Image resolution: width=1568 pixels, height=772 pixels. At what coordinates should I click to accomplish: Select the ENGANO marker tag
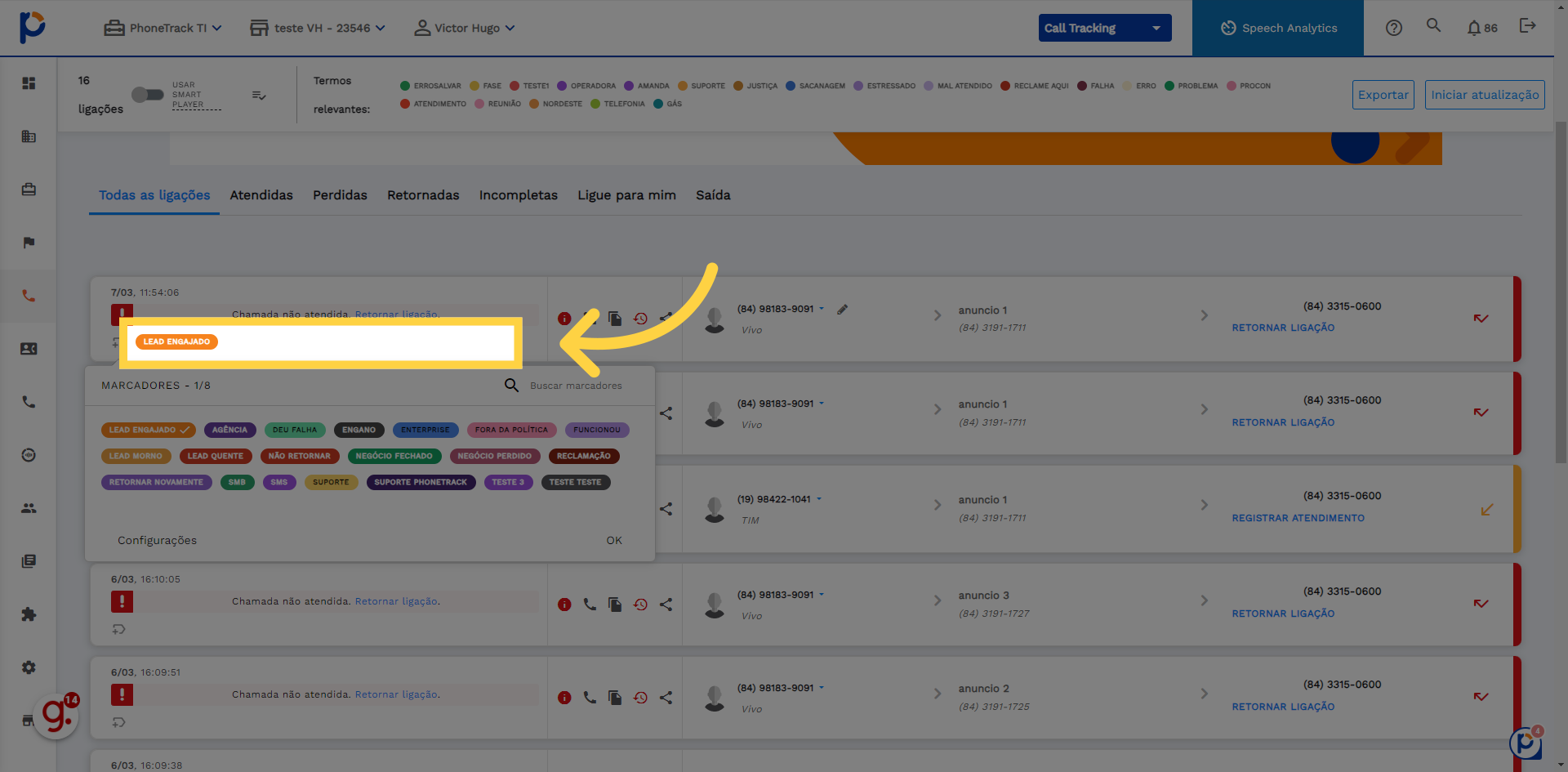point(359,430)
